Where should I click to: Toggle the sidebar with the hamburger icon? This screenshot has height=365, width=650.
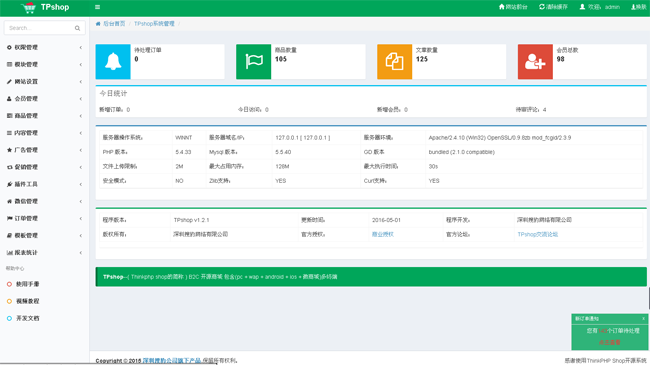(x=97, y=7)
